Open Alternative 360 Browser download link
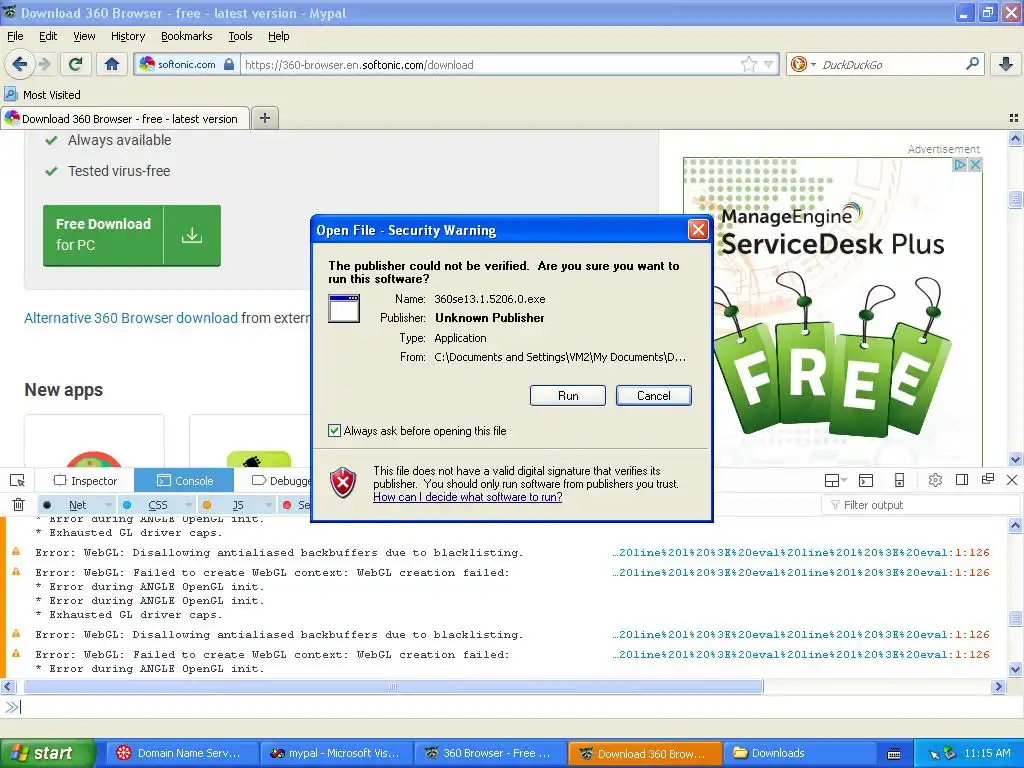 point(131,318)
